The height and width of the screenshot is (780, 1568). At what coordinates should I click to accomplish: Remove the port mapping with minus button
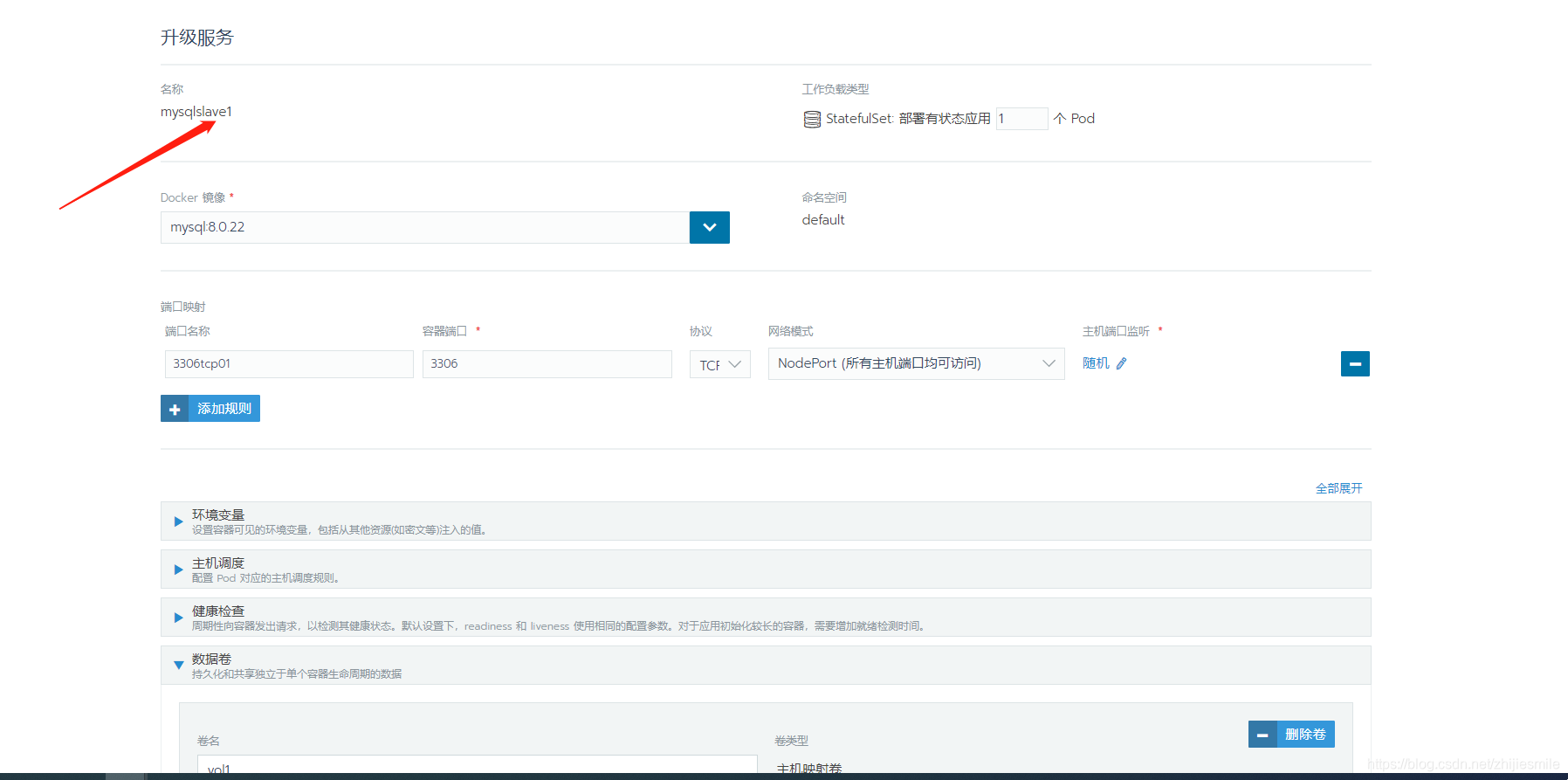click(x=1355, y=363)
